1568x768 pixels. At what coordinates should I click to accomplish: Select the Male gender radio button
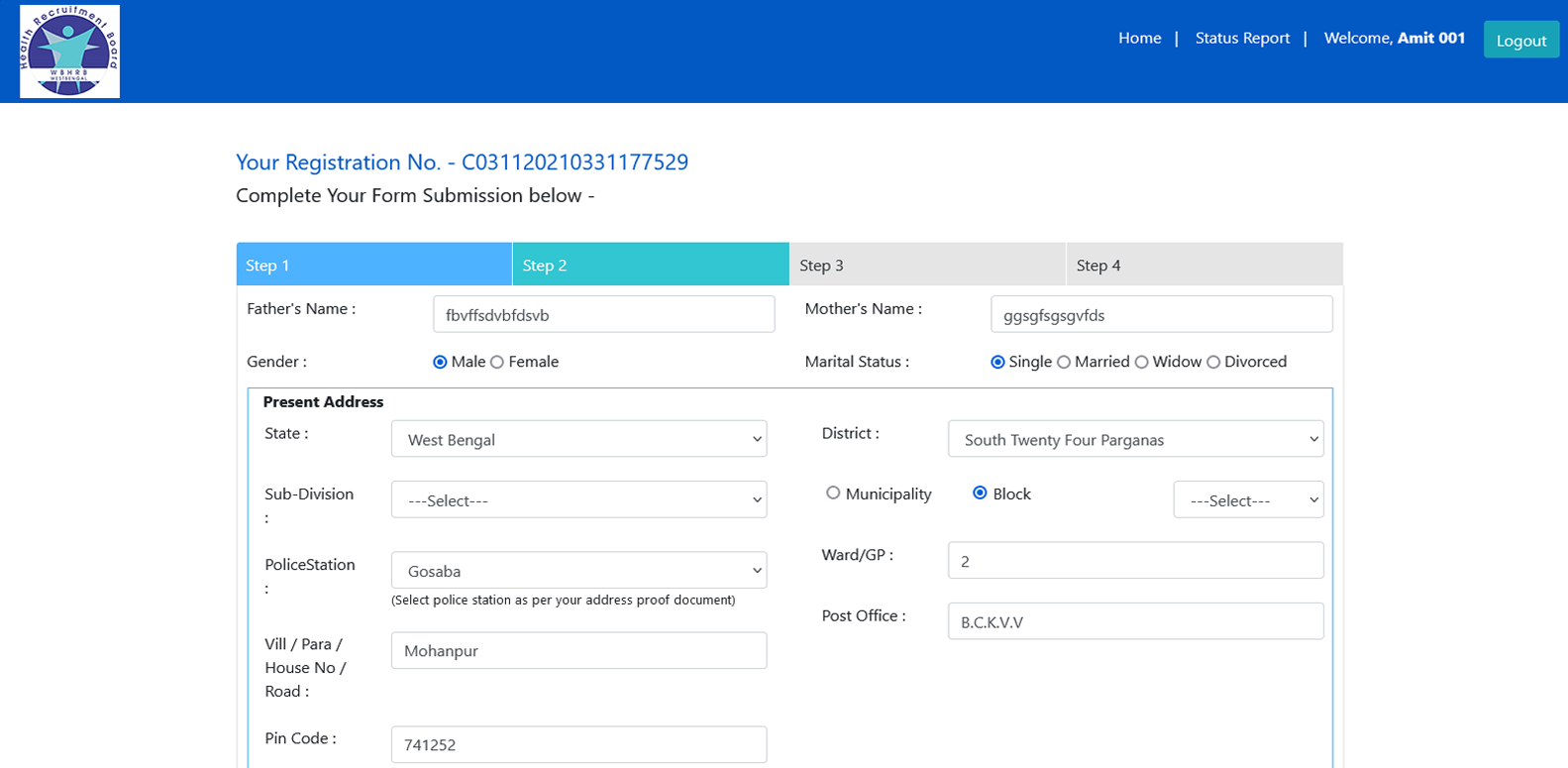(440, 363)
